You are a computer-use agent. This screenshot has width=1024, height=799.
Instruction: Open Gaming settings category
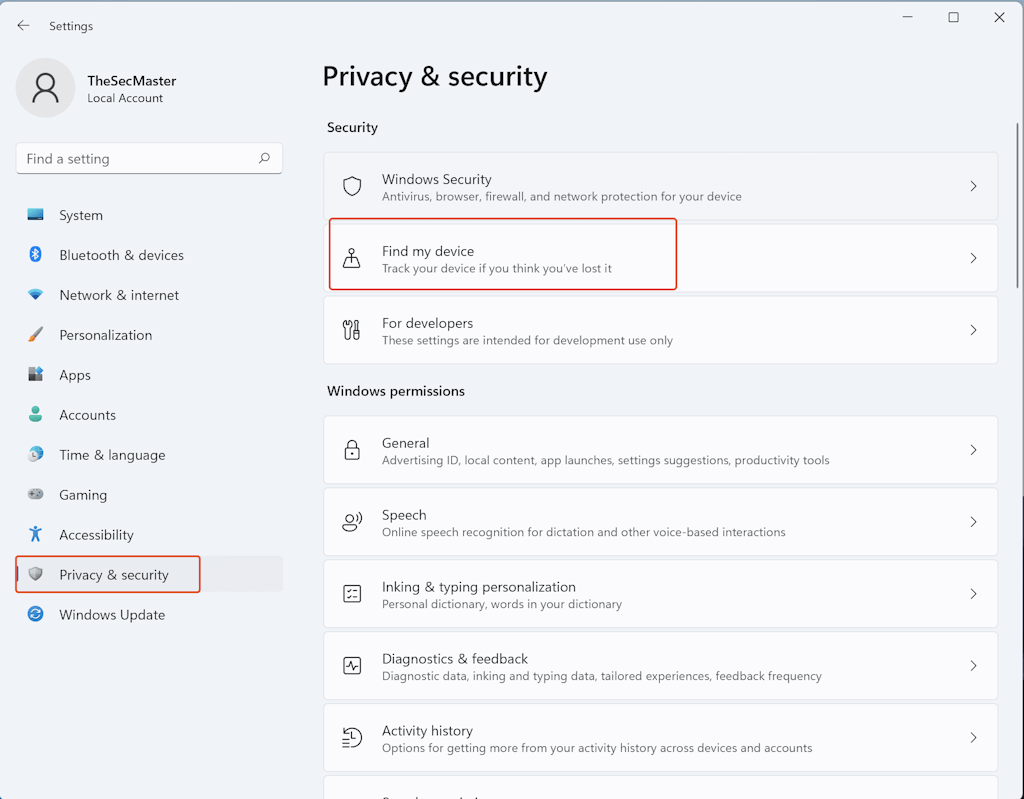[150, 495]
